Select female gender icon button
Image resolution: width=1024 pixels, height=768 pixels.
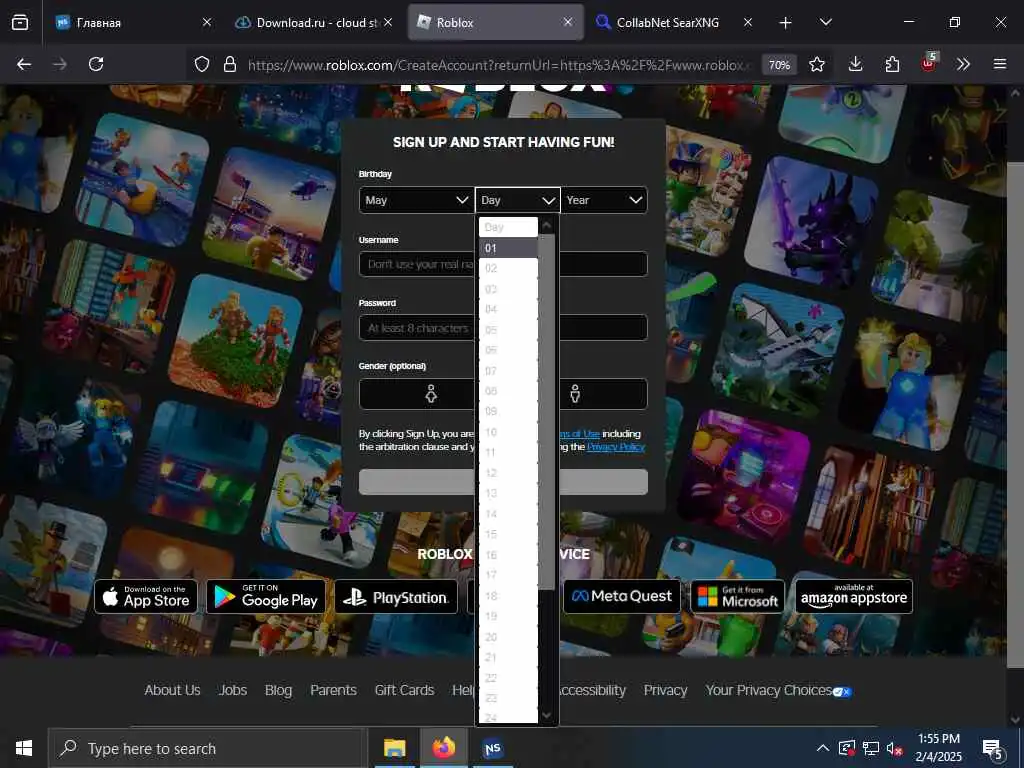click(x=431, y=394)
